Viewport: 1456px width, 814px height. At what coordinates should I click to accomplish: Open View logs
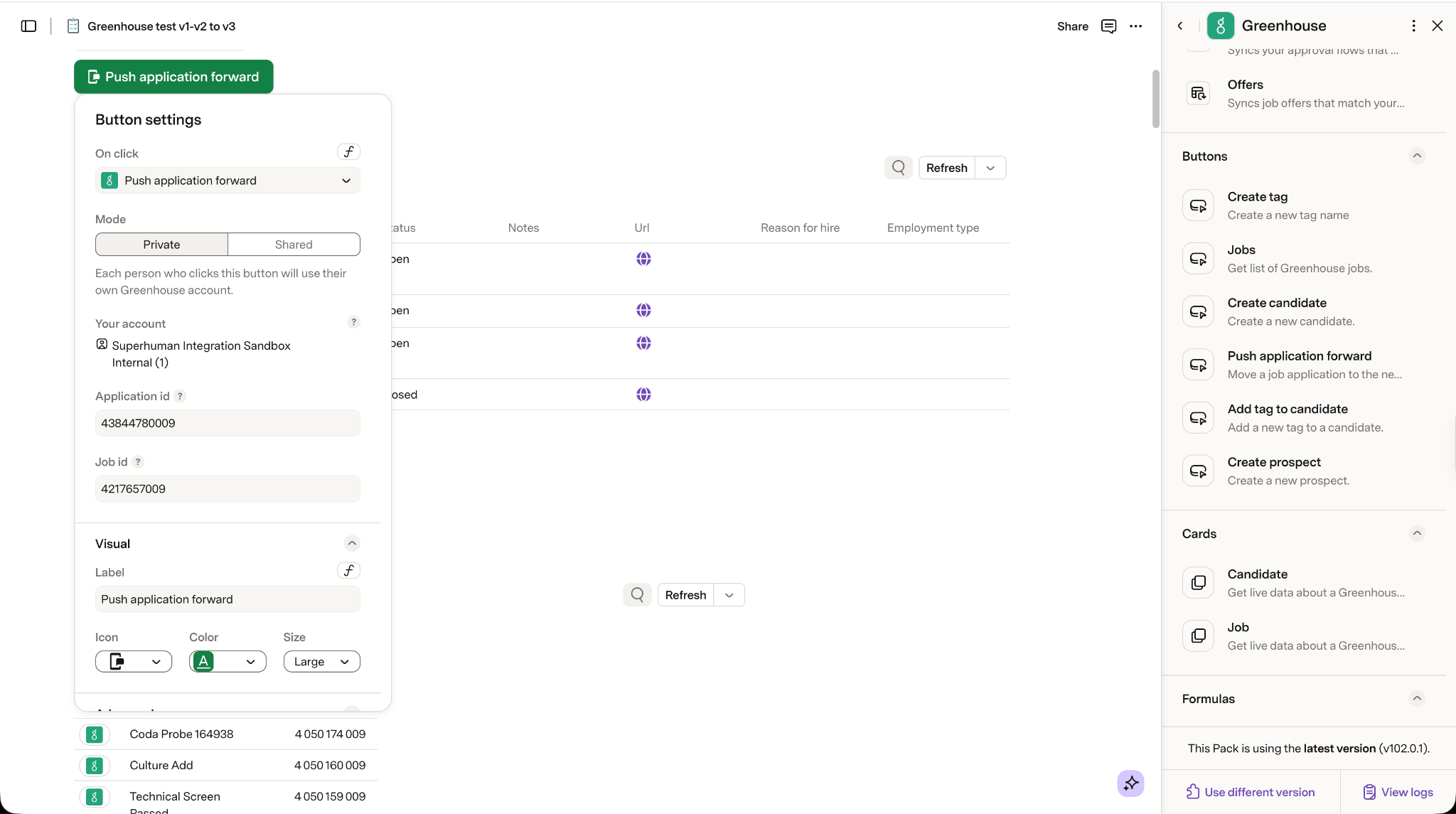coord(1398,792)
